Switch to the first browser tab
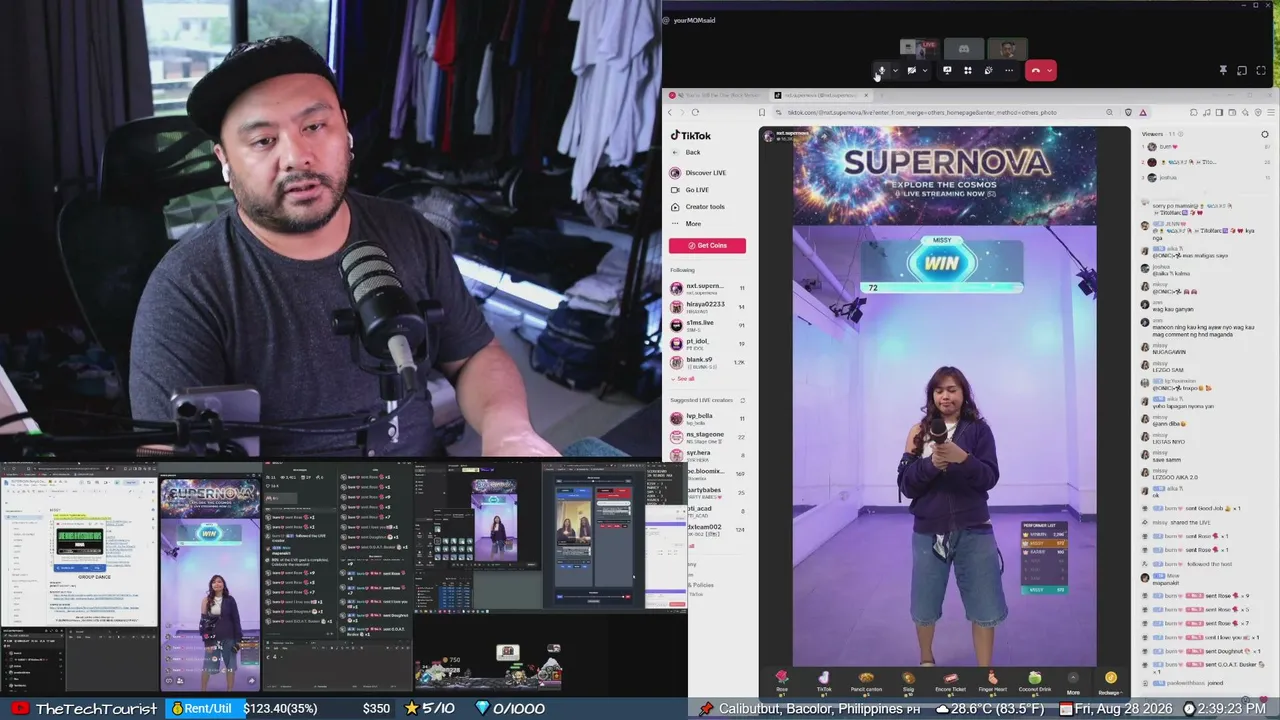 point(717,95)
